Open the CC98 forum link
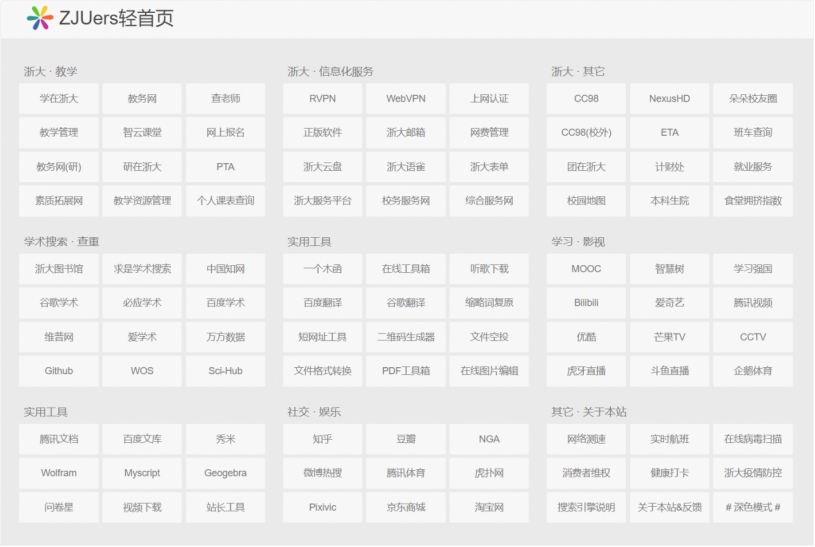The width and height of the screenshot is (815, 547). (x=586, y=99)
